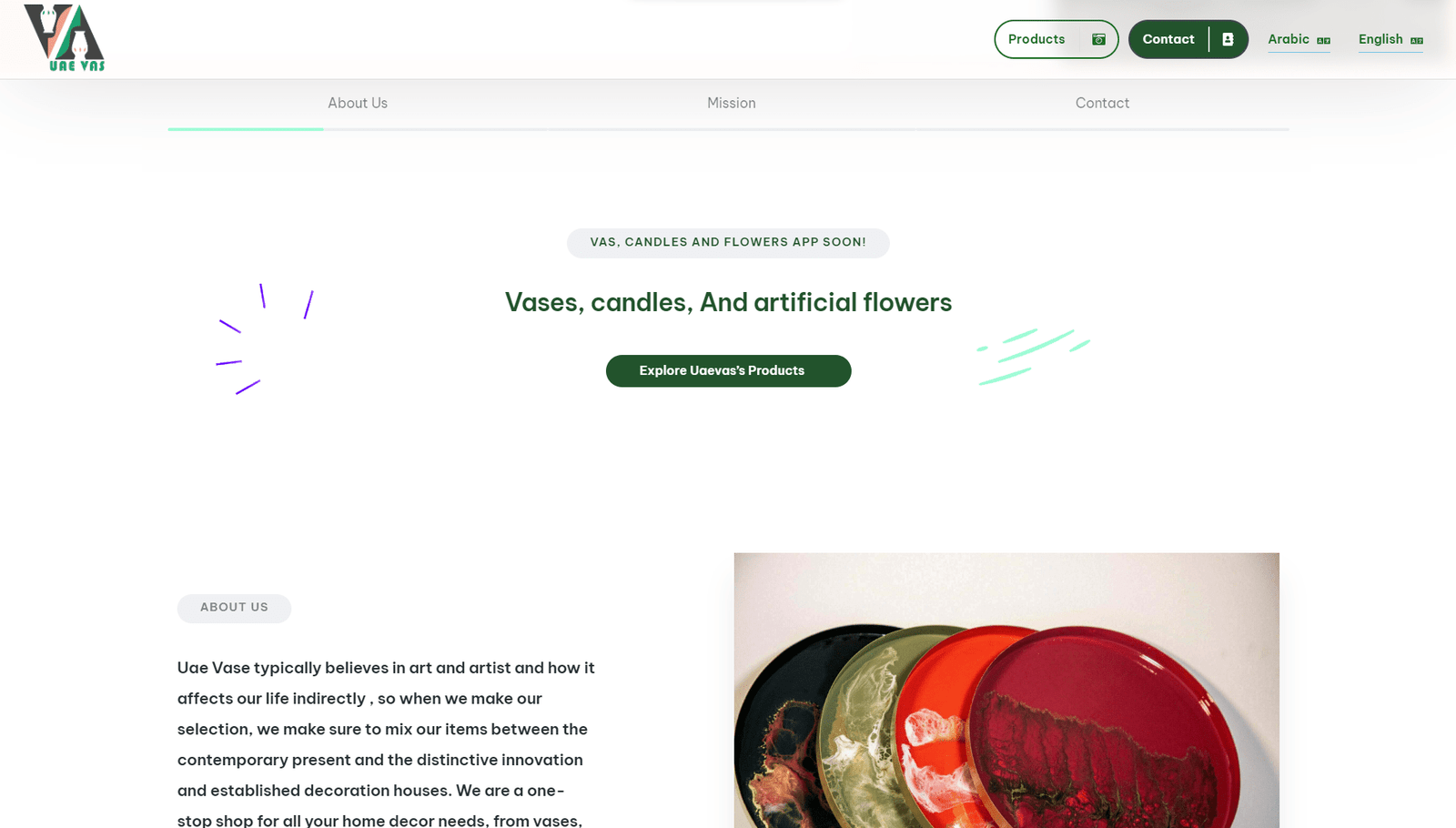Select the About Us tab
The image size is (1456, 828).
[358, 103]
